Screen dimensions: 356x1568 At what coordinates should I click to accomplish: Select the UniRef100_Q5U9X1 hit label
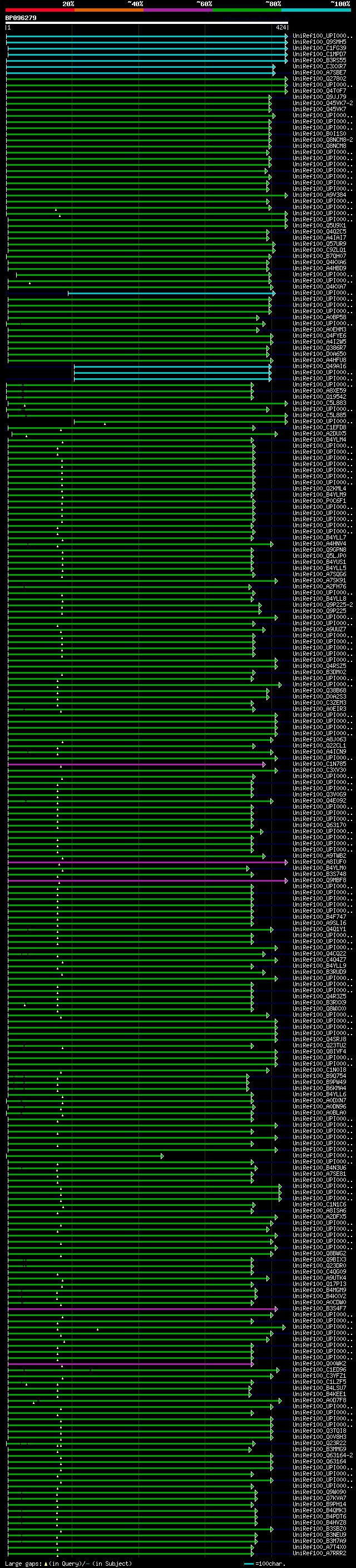[x=319, y=226]
